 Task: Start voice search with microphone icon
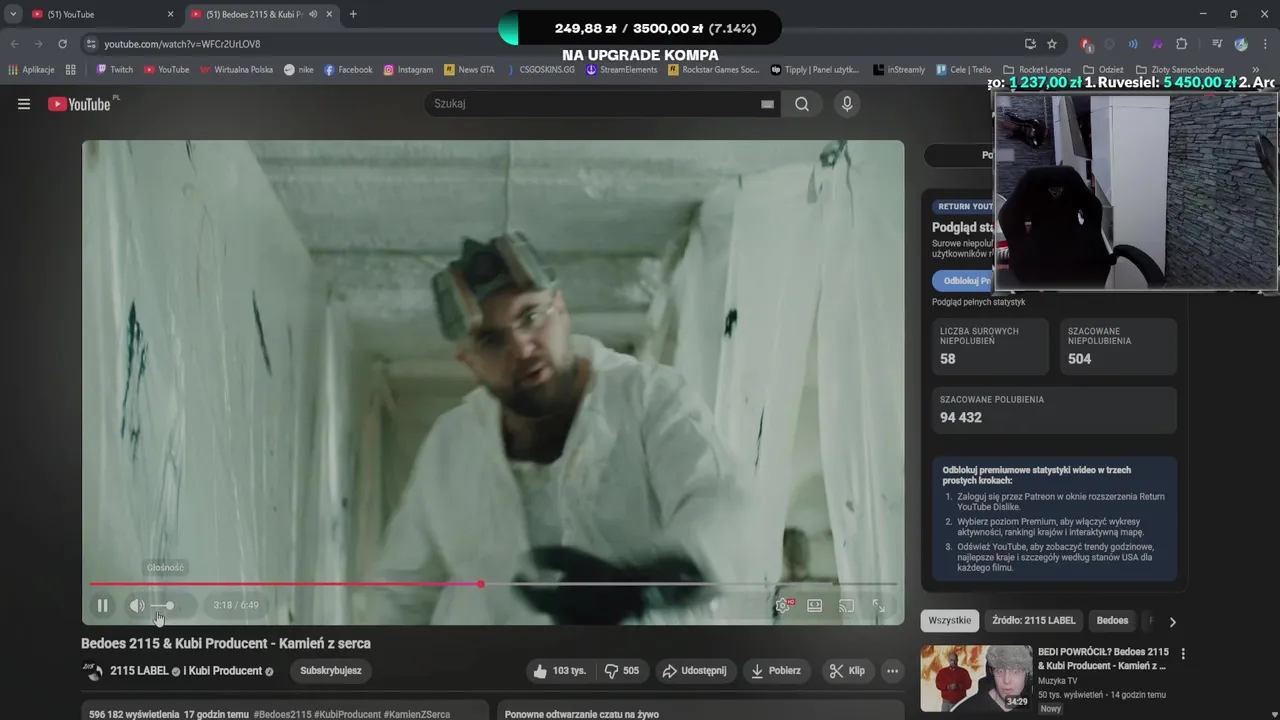click(847, 104)
